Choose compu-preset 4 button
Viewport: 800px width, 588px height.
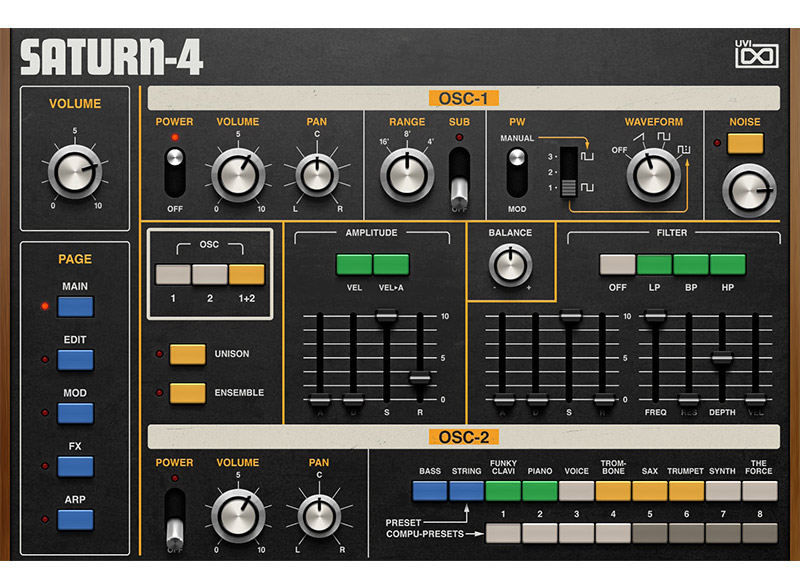pos(613,533)
